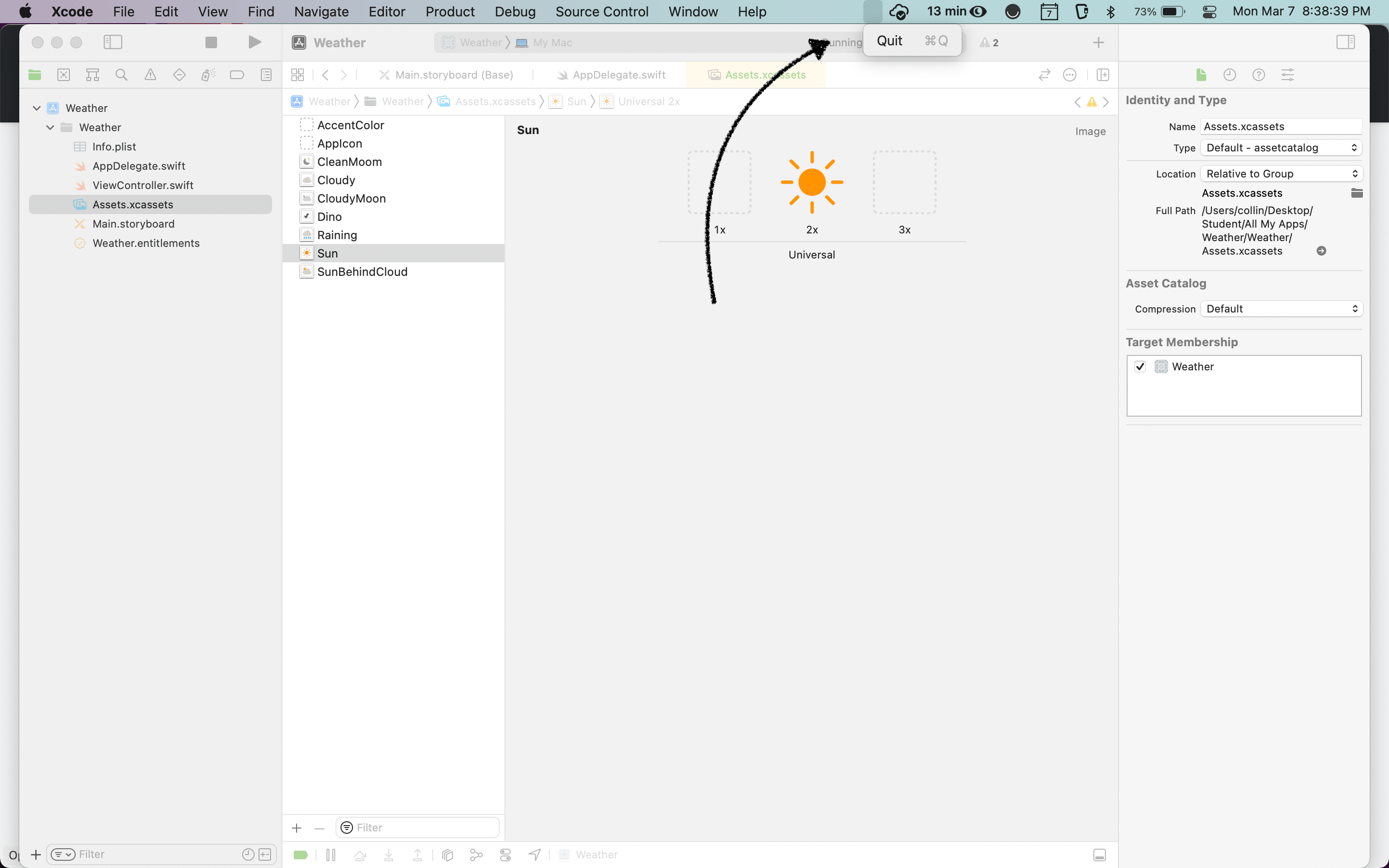Click the warnings count badge showing 2
The image size is (1389, 868).
tap(990, 42)
